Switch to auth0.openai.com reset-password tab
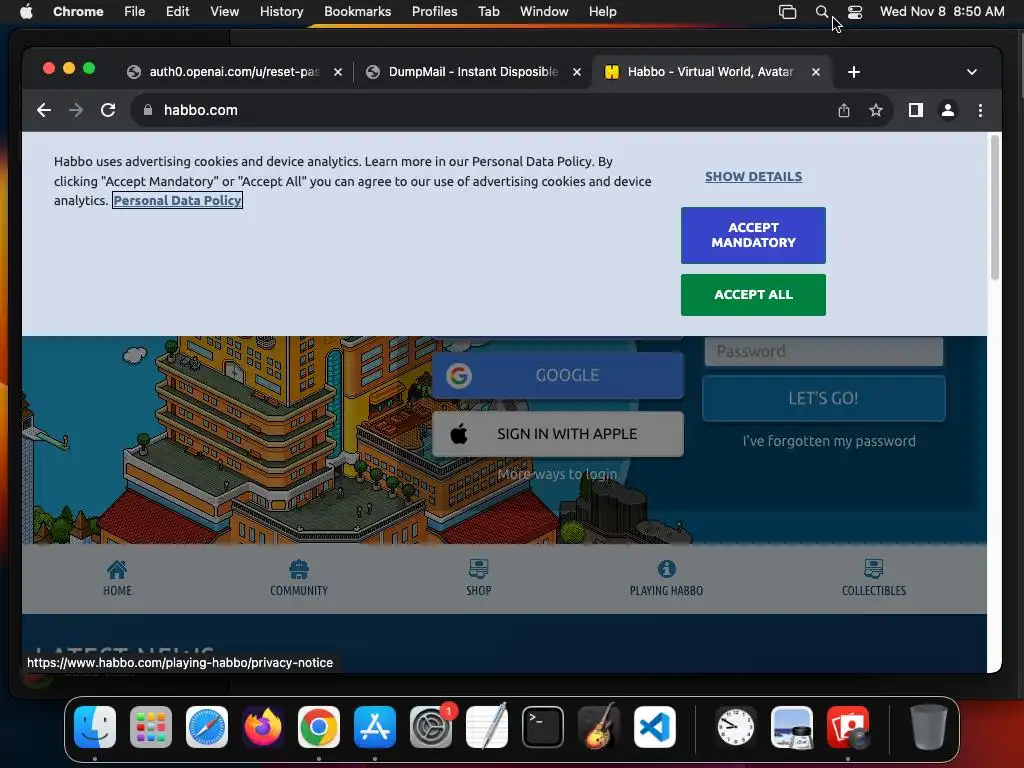Viewport: 1024px width, 768px height. [x=235, y=72]
